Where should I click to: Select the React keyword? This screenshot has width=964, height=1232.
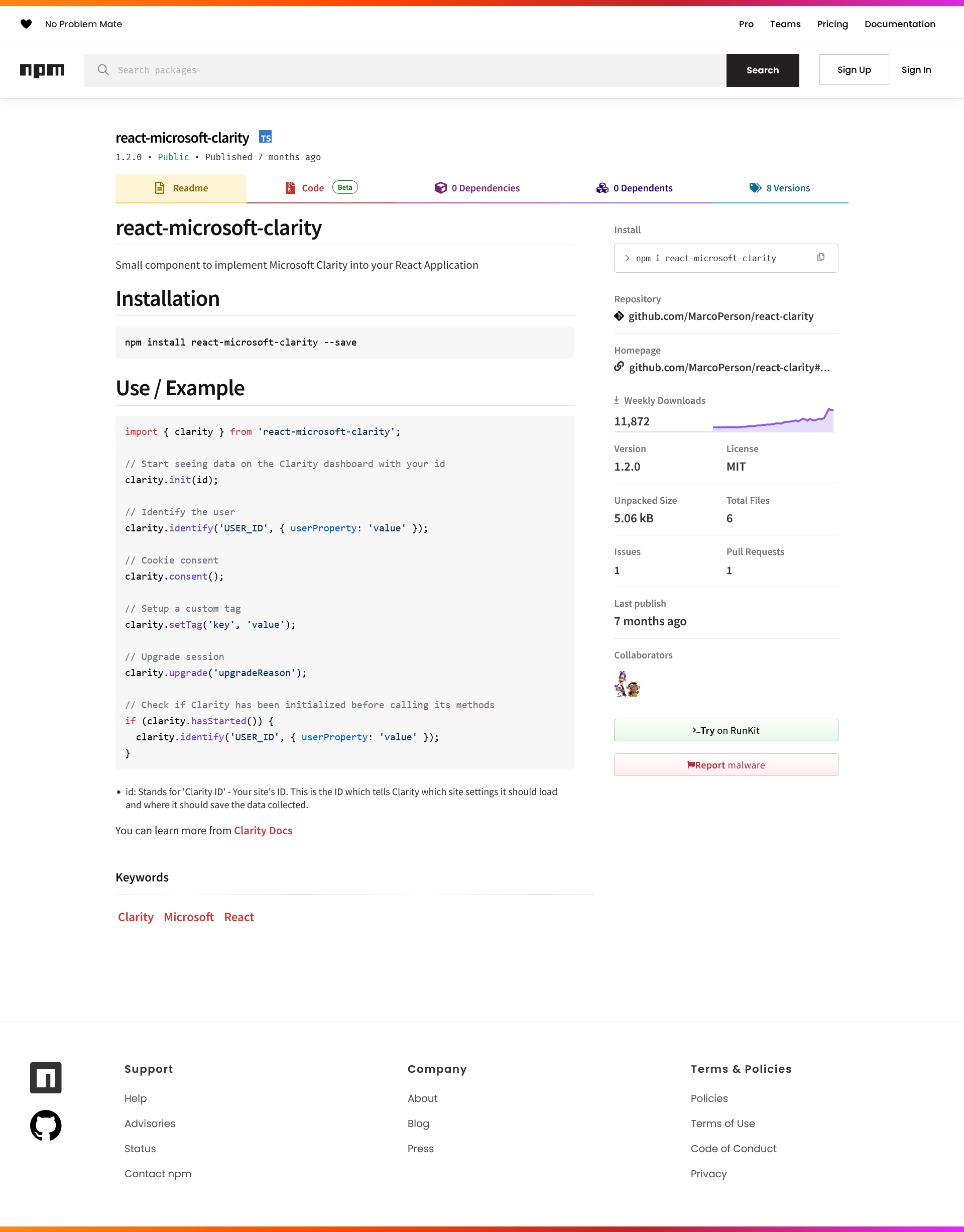click(x=239, y=917)
